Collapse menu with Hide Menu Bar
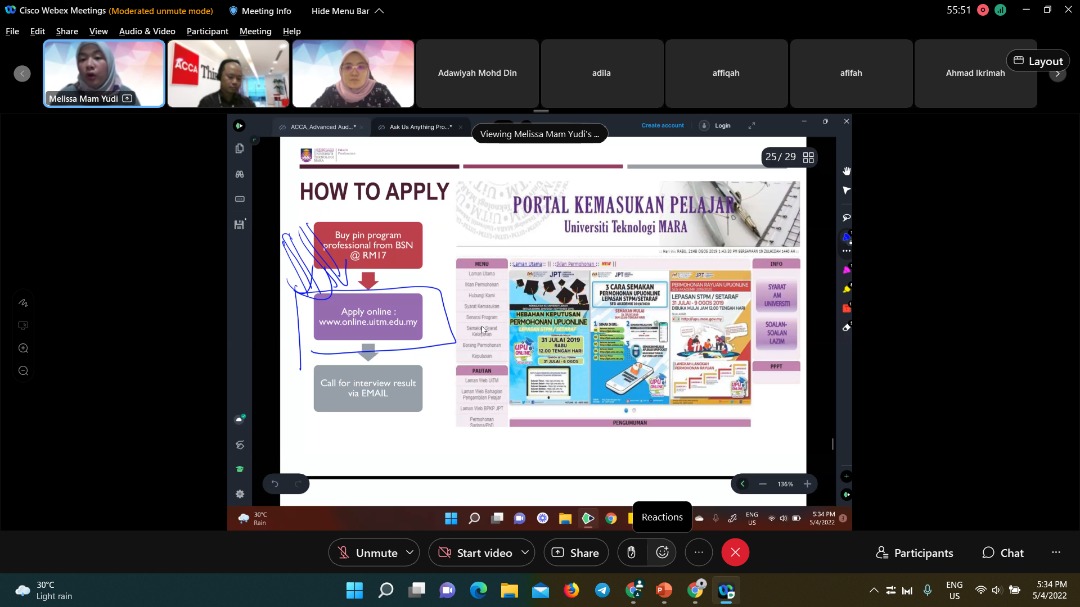 tap(347, 11)
